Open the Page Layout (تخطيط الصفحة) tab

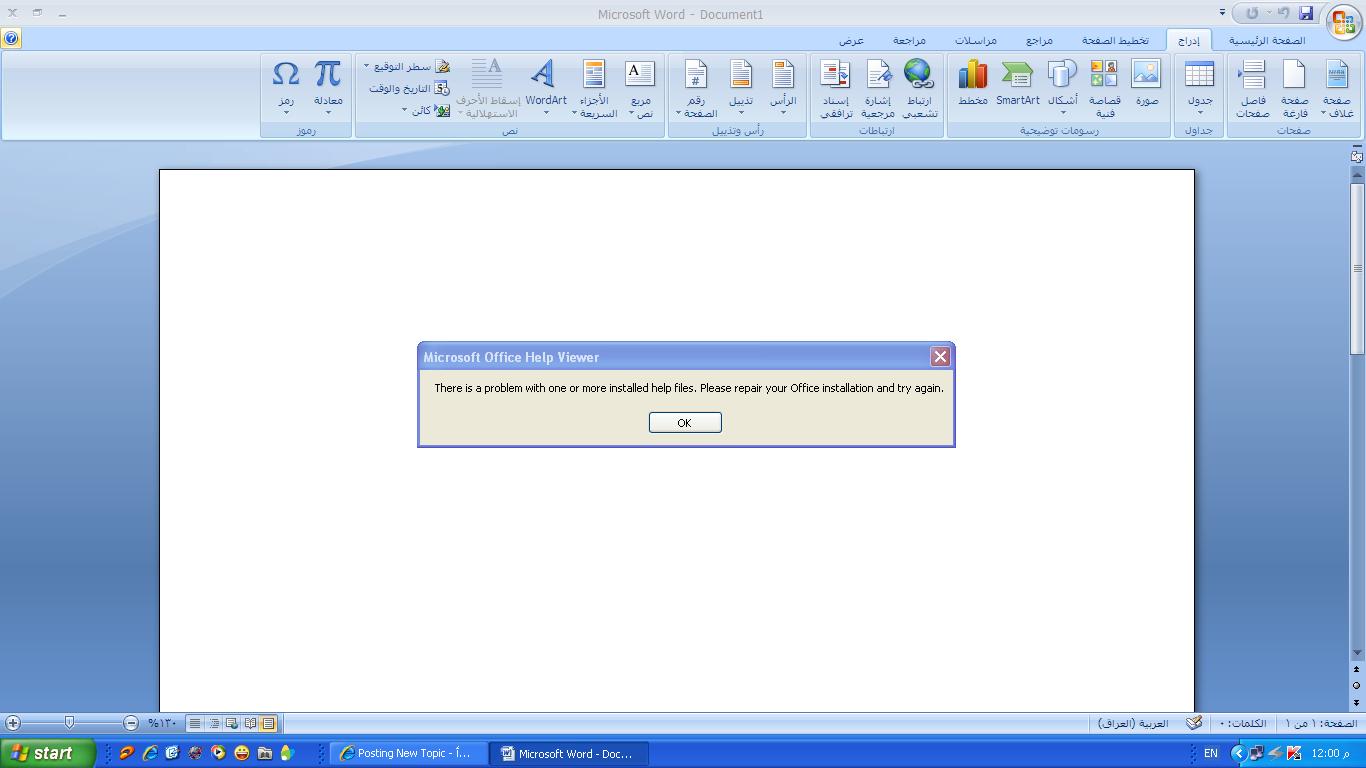pos(1115,41)
